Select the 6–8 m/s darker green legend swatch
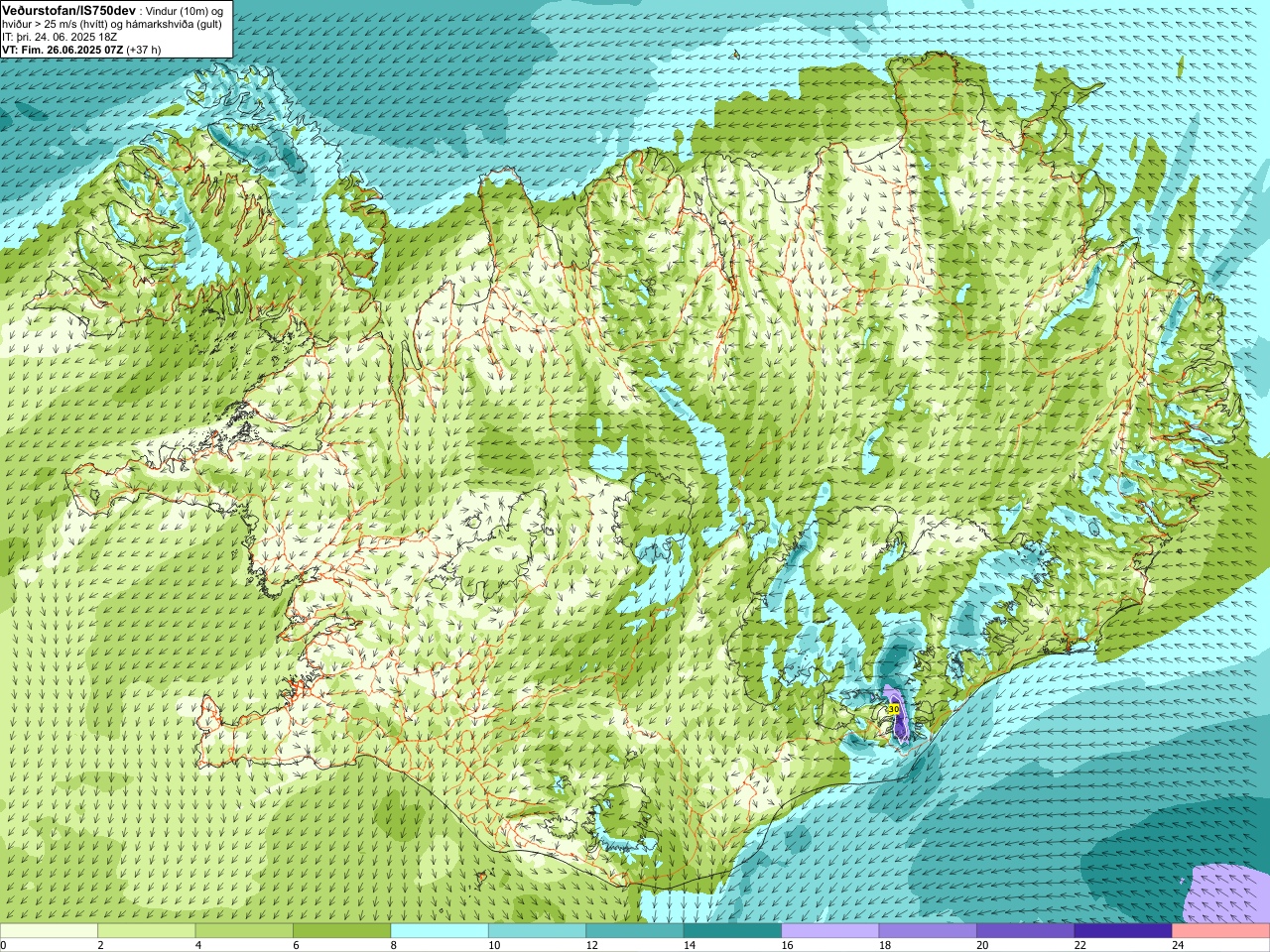1270x952 pixels. tap(342, 931)
